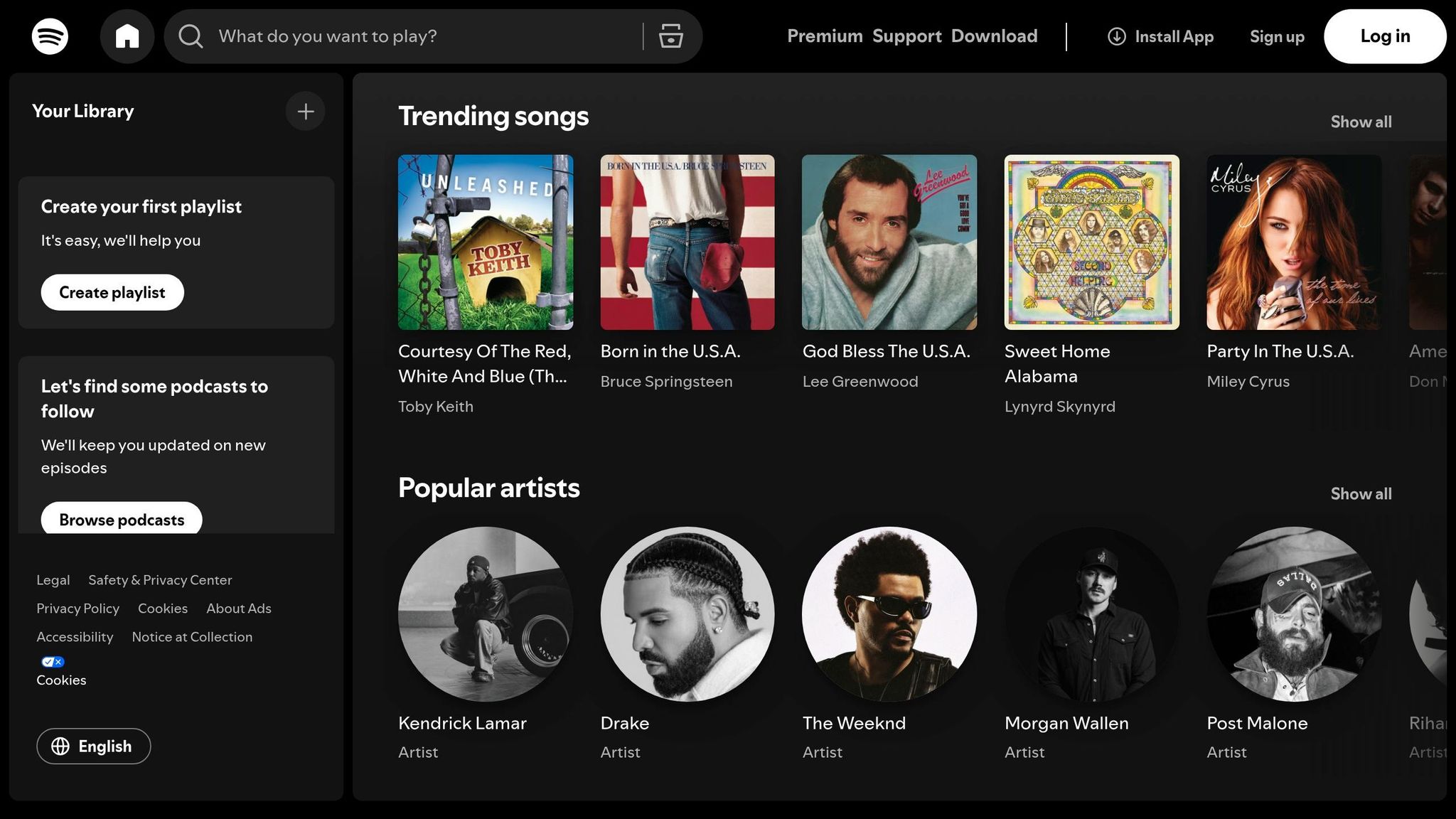The width and height of the screenshot is (1456, 819).
Task: Open Miley Cyrus artist link
Action: 1248,382
